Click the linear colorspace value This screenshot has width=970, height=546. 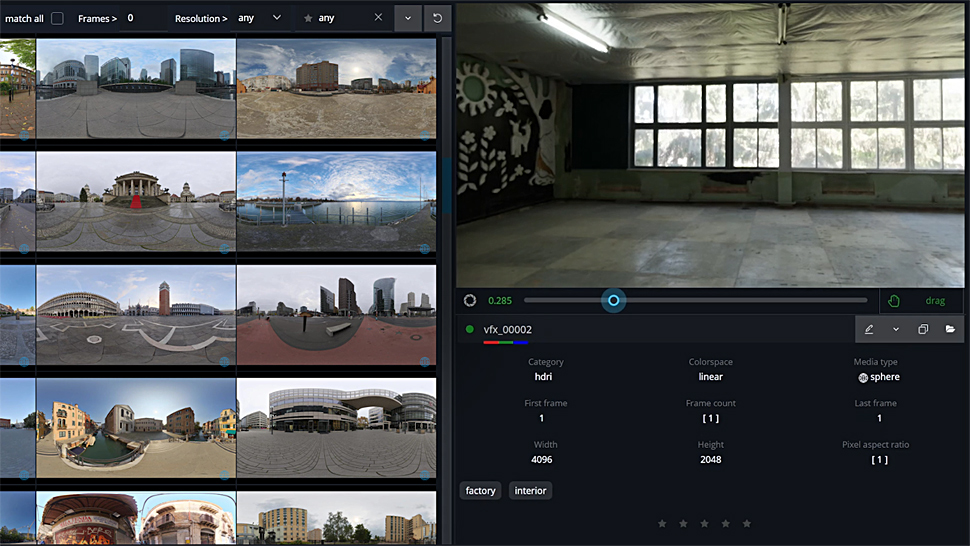[711, 377]
